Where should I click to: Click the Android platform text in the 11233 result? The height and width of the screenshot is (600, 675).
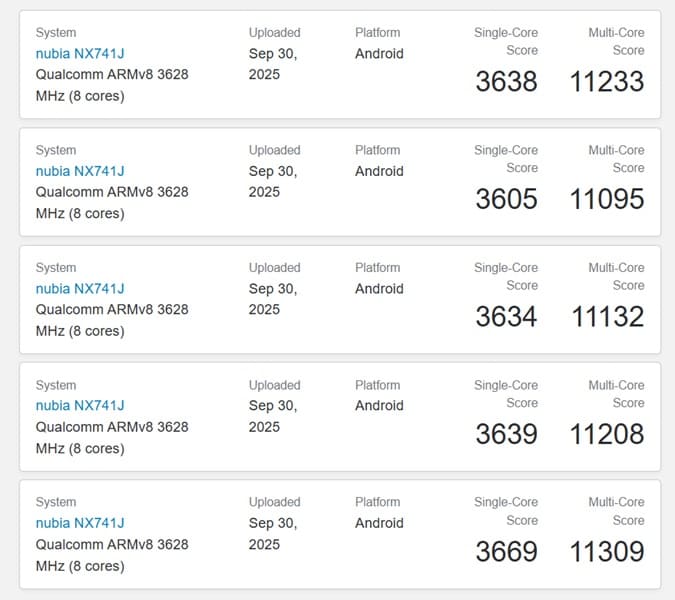(x=379, y=54)
